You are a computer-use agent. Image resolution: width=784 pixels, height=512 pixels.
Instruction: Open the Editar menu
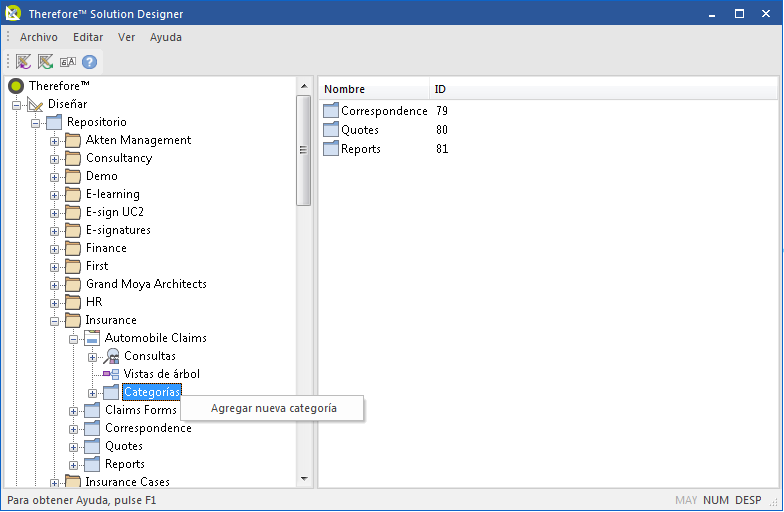point(88,37)
